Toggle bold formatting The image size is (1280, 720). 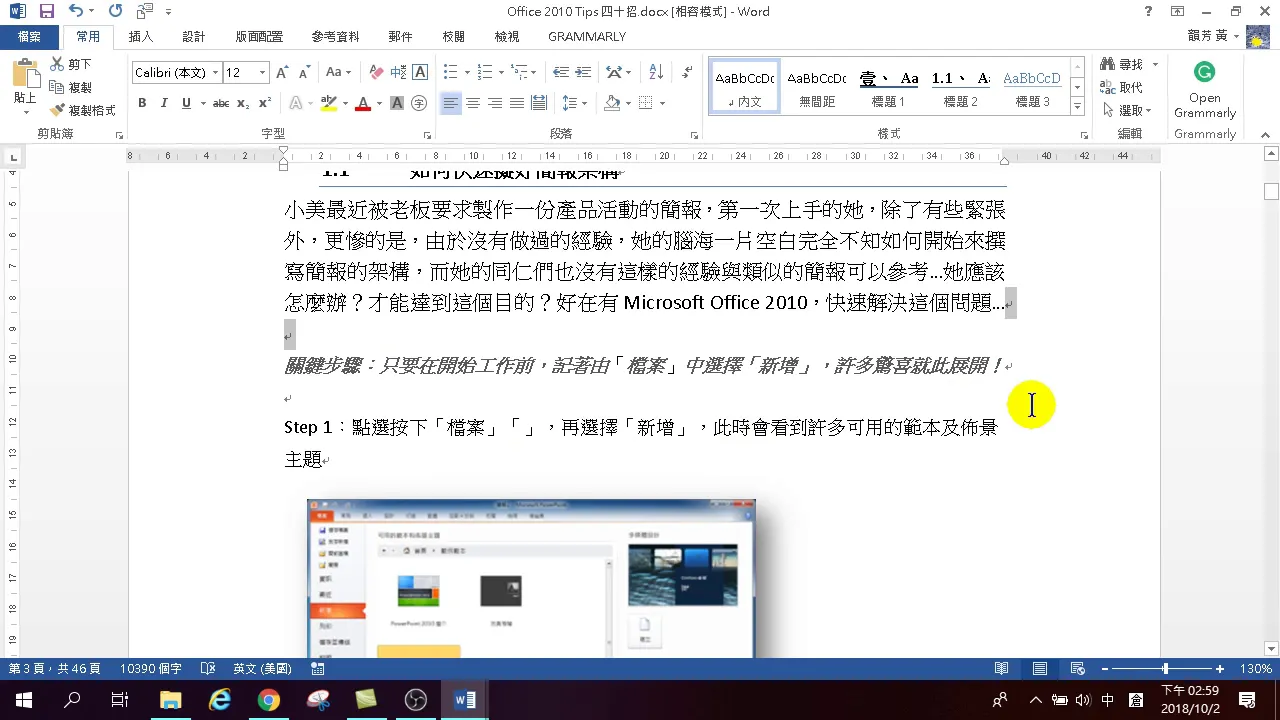(x=142, y=103)
